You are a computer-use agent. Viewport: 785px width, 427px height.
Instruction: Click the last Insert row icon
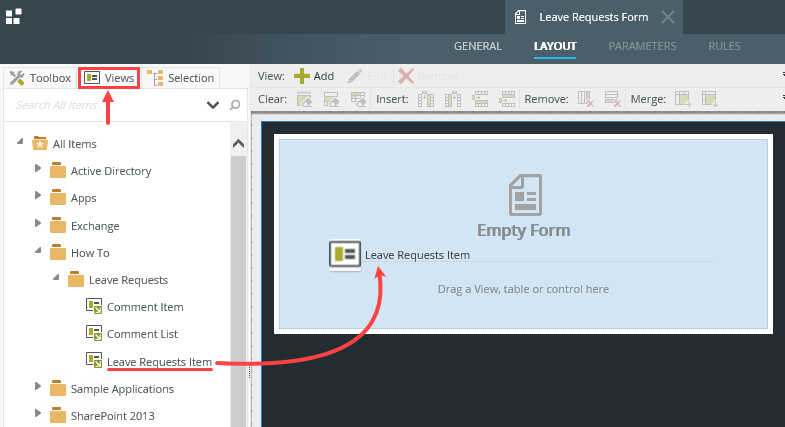pyautogui.click(x=507, y=99)
